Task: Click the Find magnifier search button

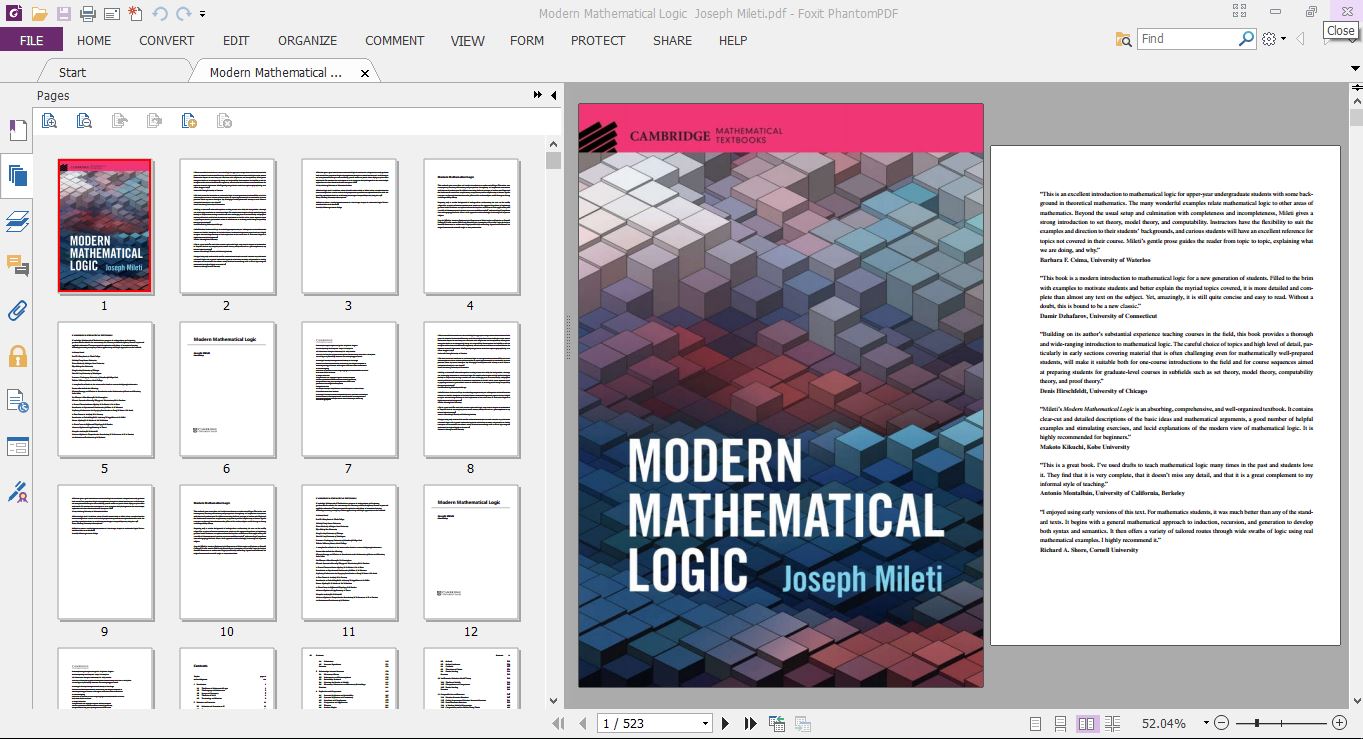Action: pyautogui.click(x=1246, y=39)
